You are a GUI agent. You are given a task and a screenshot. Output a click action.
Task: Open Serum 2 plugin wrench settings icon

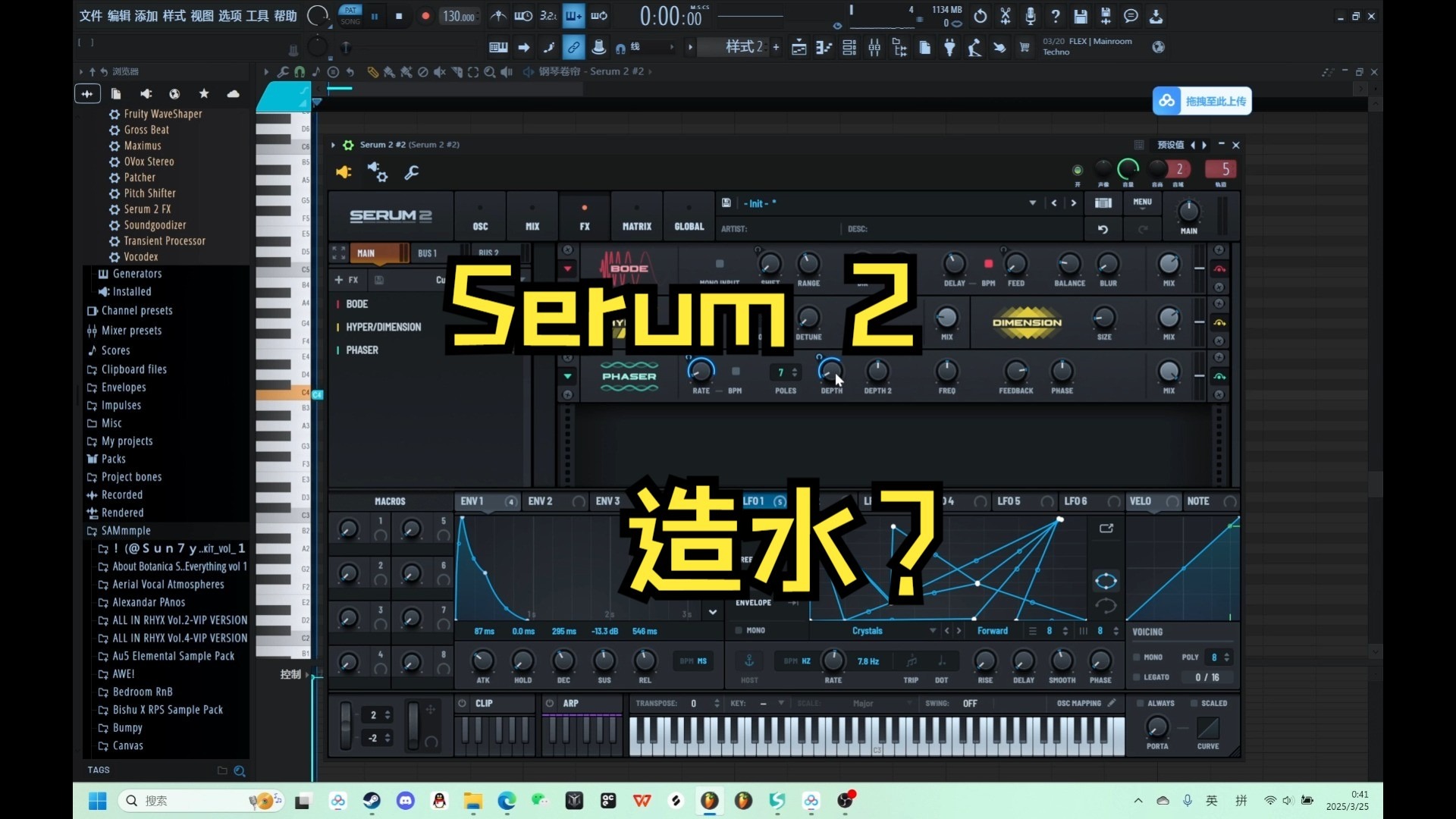click(412, 173)
